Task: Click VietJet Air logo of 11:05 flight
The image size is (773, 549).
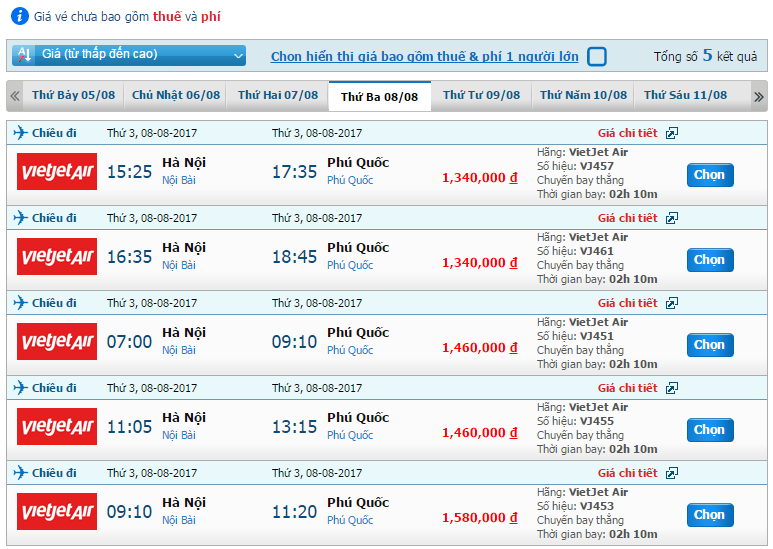Action: 57,426
